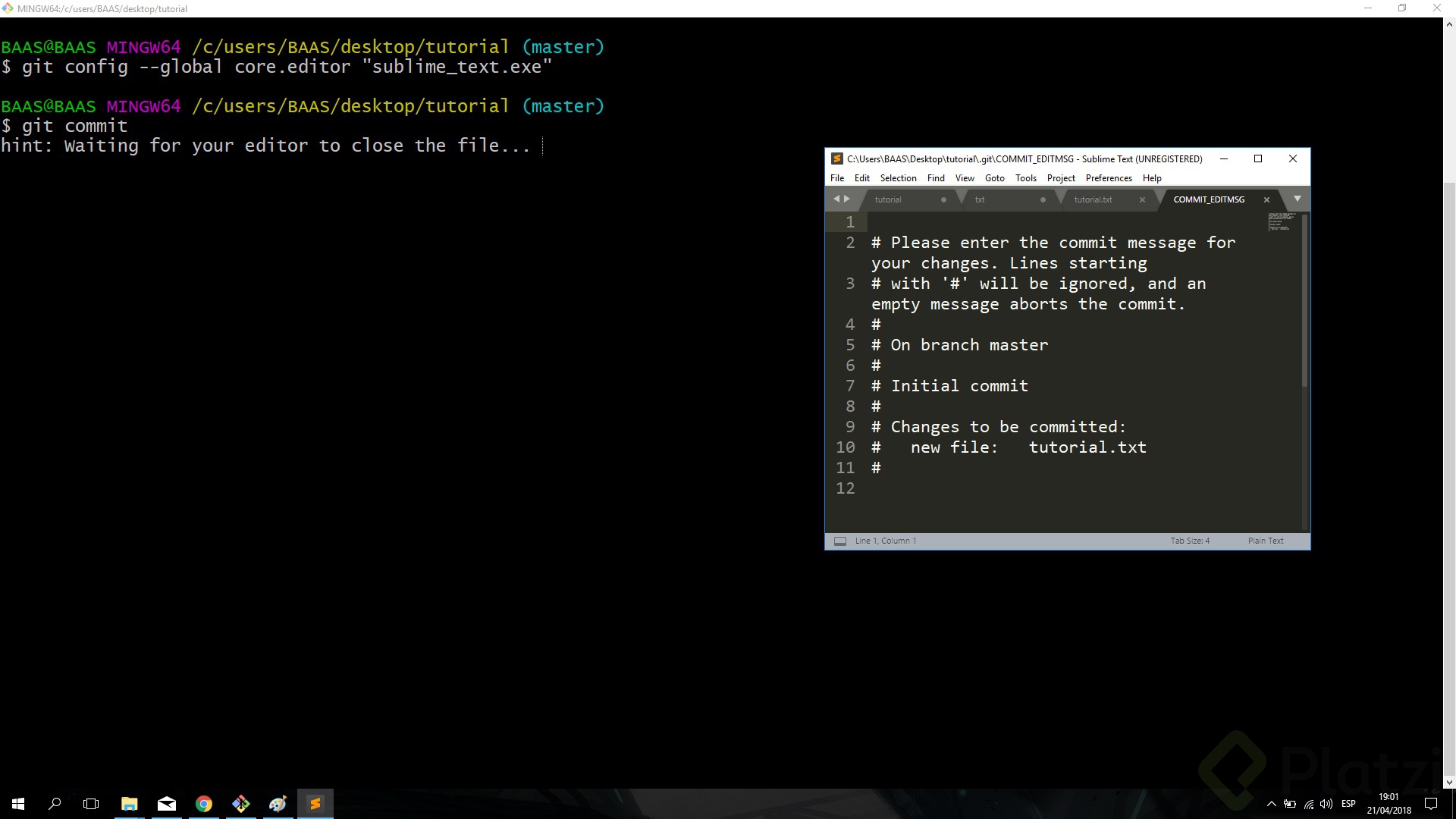Open the clock and date 19:01
This screenshot has width=1456, height=819.
pos(1389,804)
